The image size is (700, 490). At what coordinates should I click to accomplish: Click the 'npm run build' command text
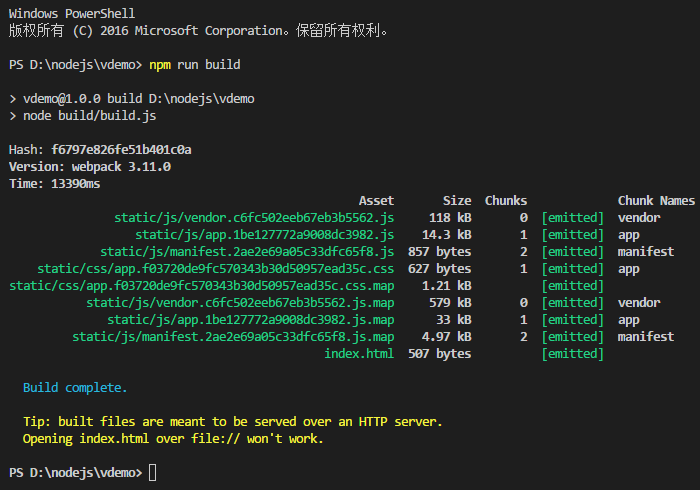coord(195,65)
